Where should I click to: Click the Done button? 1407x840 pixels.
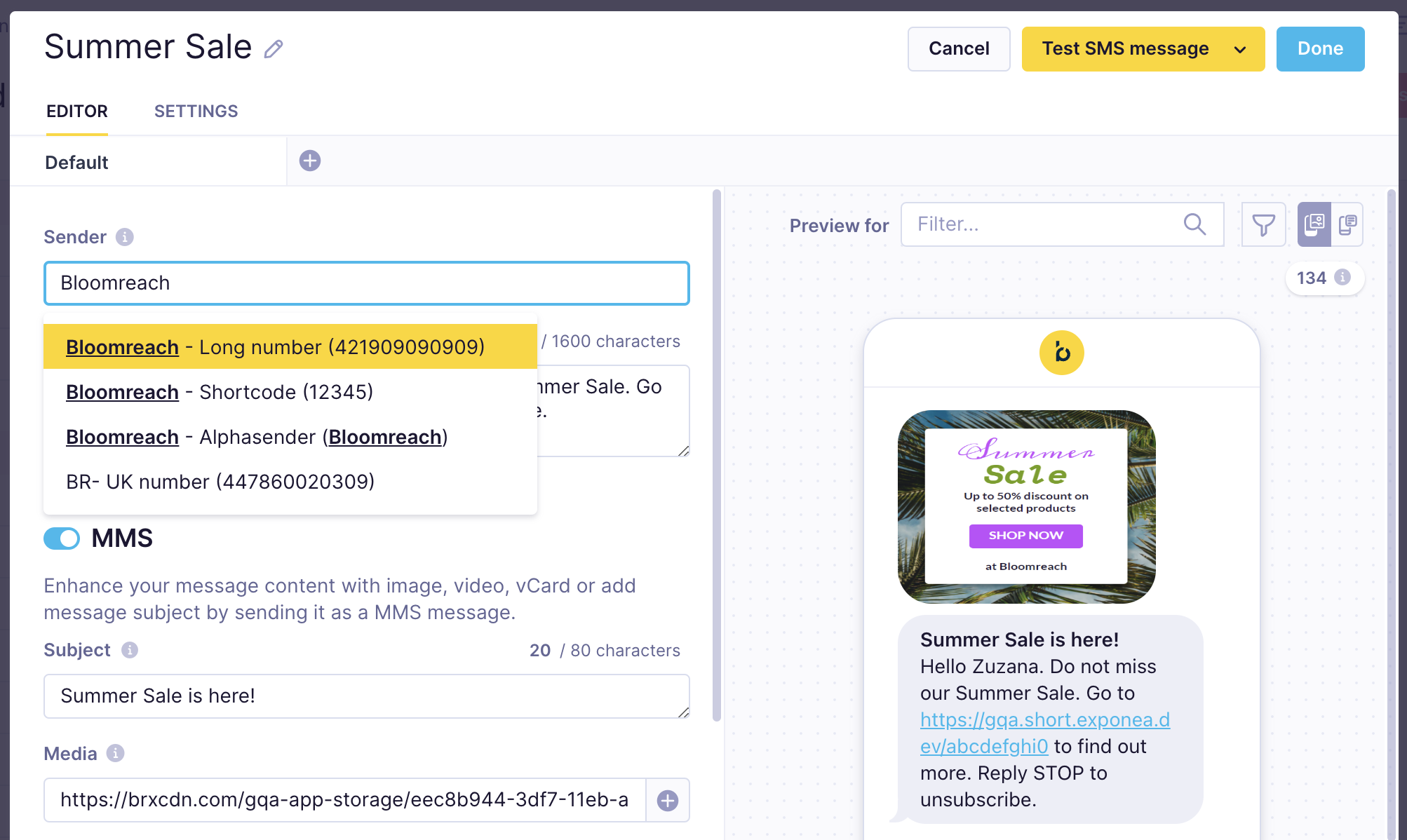(1320, 49)
